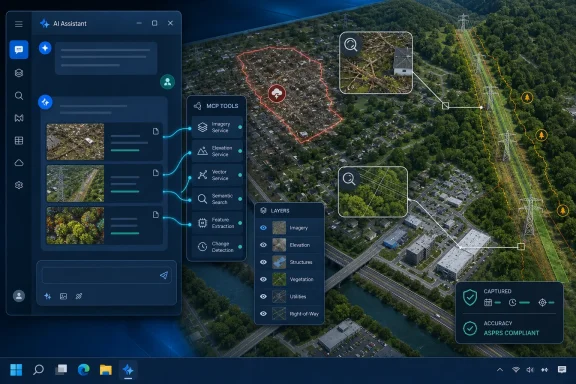Click magnifier icon on tree canopy inset

[x=349, y=179]
